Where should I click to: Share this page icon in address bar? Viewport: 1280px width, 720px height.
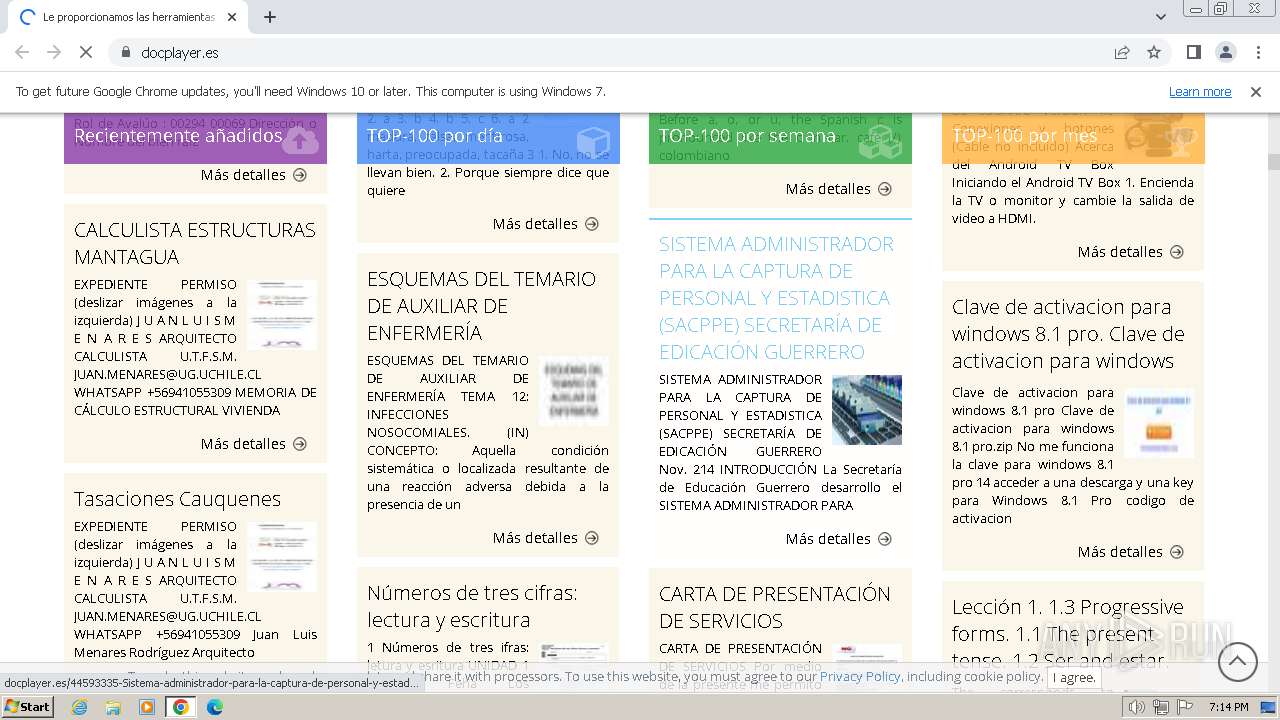click(x=1122, y=52)
